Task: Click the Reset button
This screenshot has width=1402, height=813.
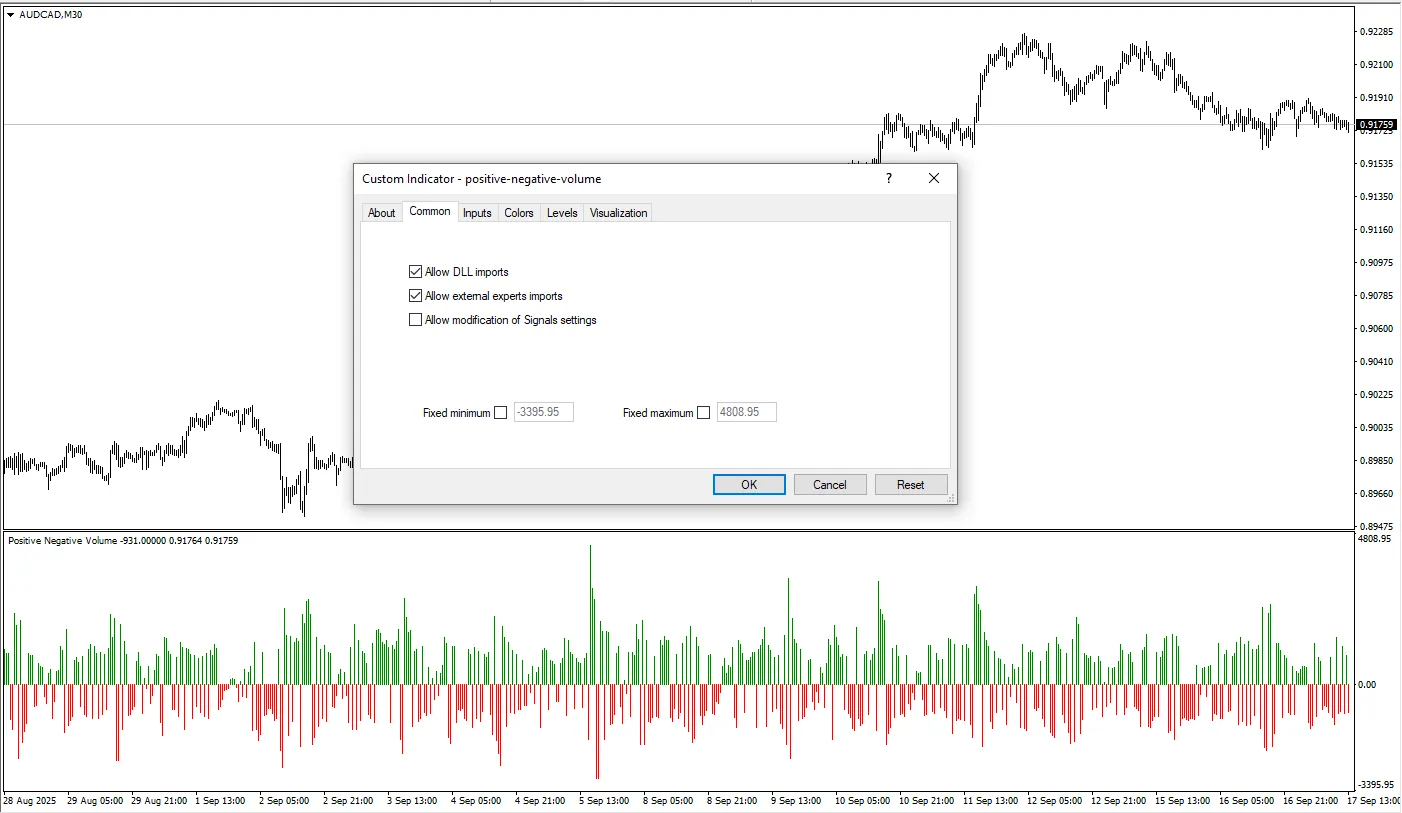Action: click(x=911, y=485)
